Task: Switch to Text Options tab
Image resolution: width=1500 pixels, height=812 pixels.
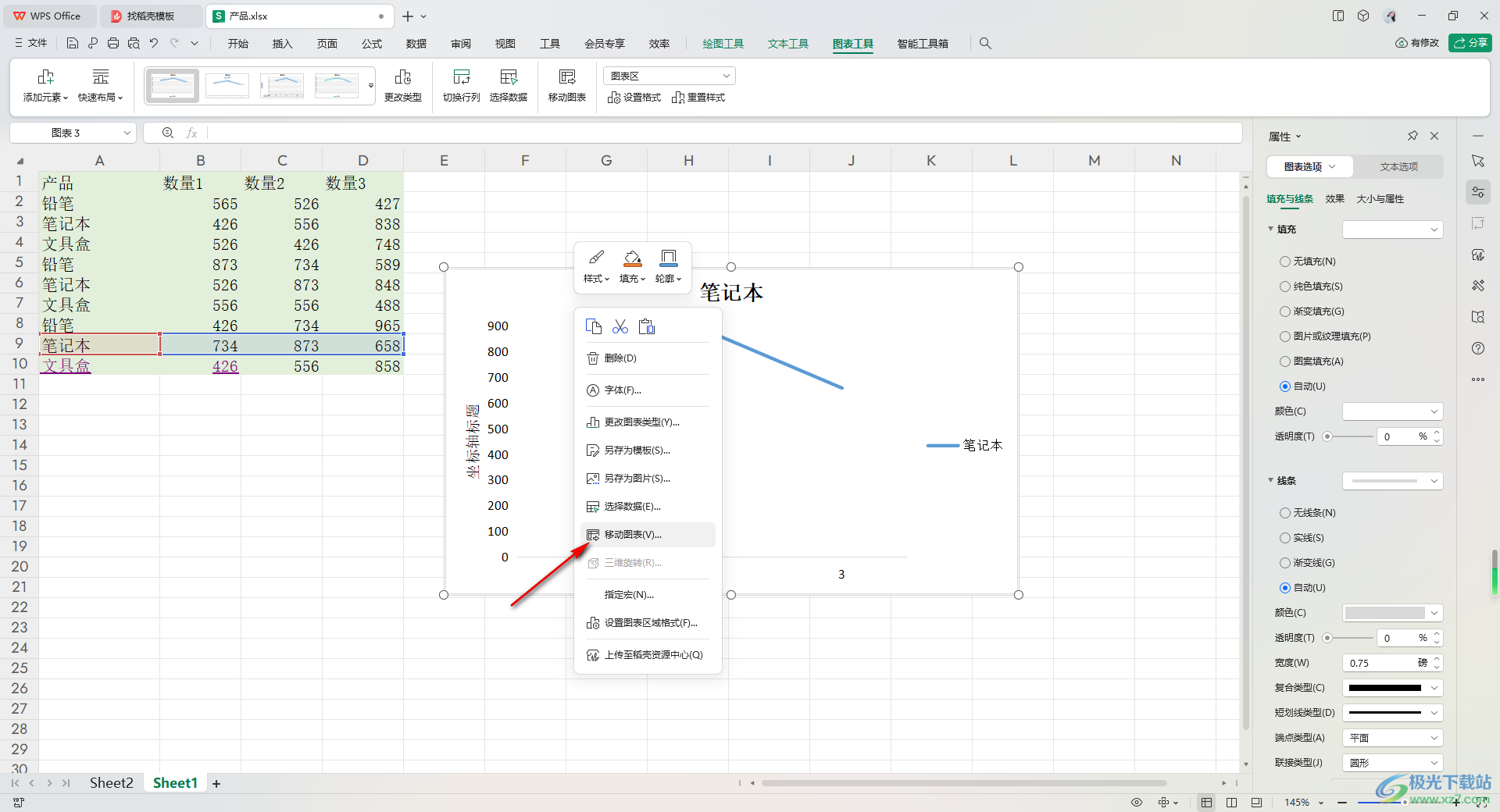Action: pyautogui.click(x=1398, y=167)
